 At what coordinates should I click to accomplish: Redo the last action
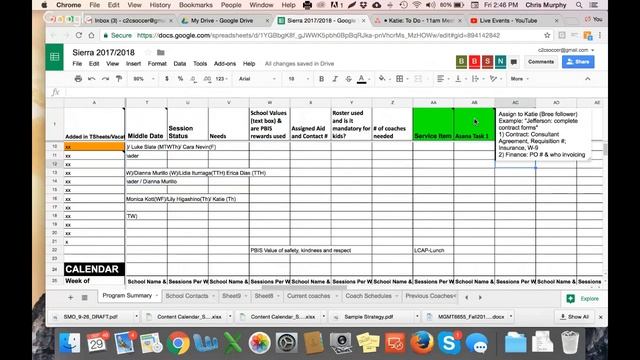tap(105, 79)
